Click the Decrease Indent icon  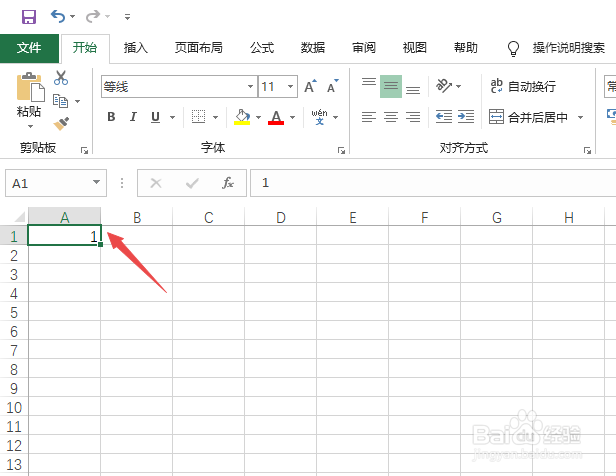[x=444, y=117]
